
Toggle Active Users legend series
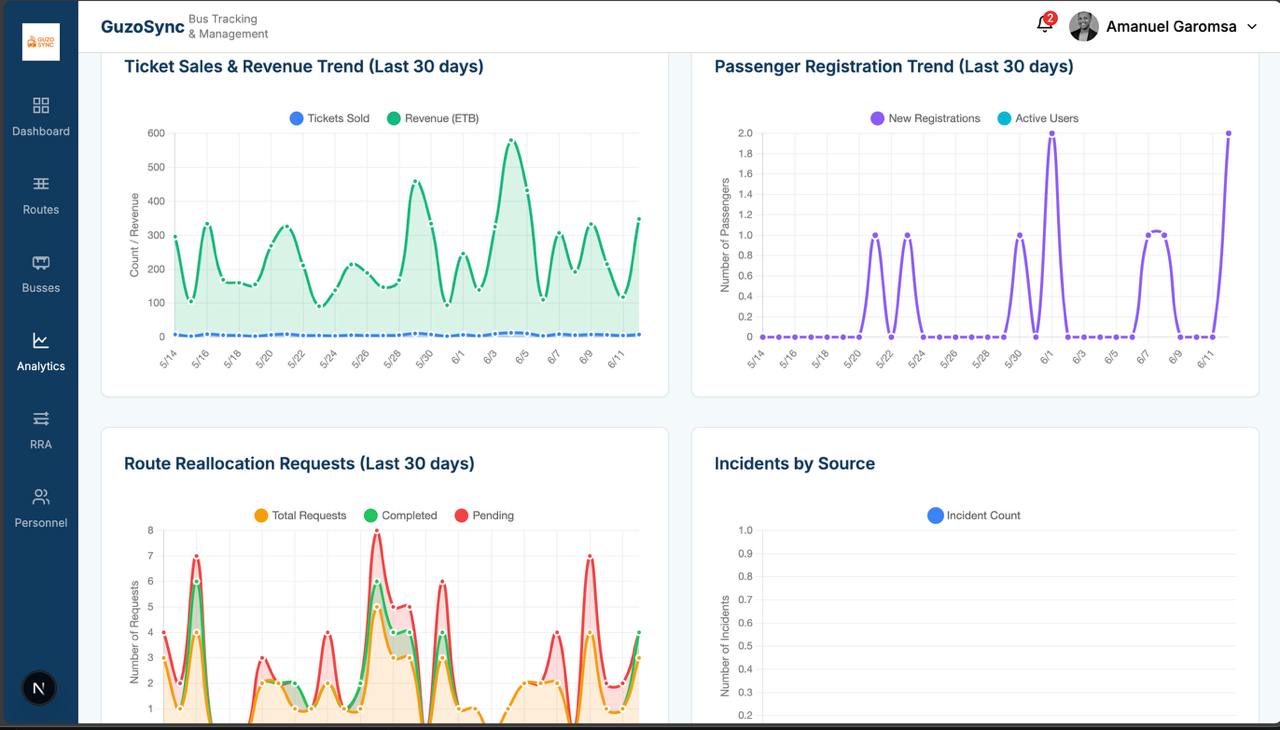point(1038,118)
